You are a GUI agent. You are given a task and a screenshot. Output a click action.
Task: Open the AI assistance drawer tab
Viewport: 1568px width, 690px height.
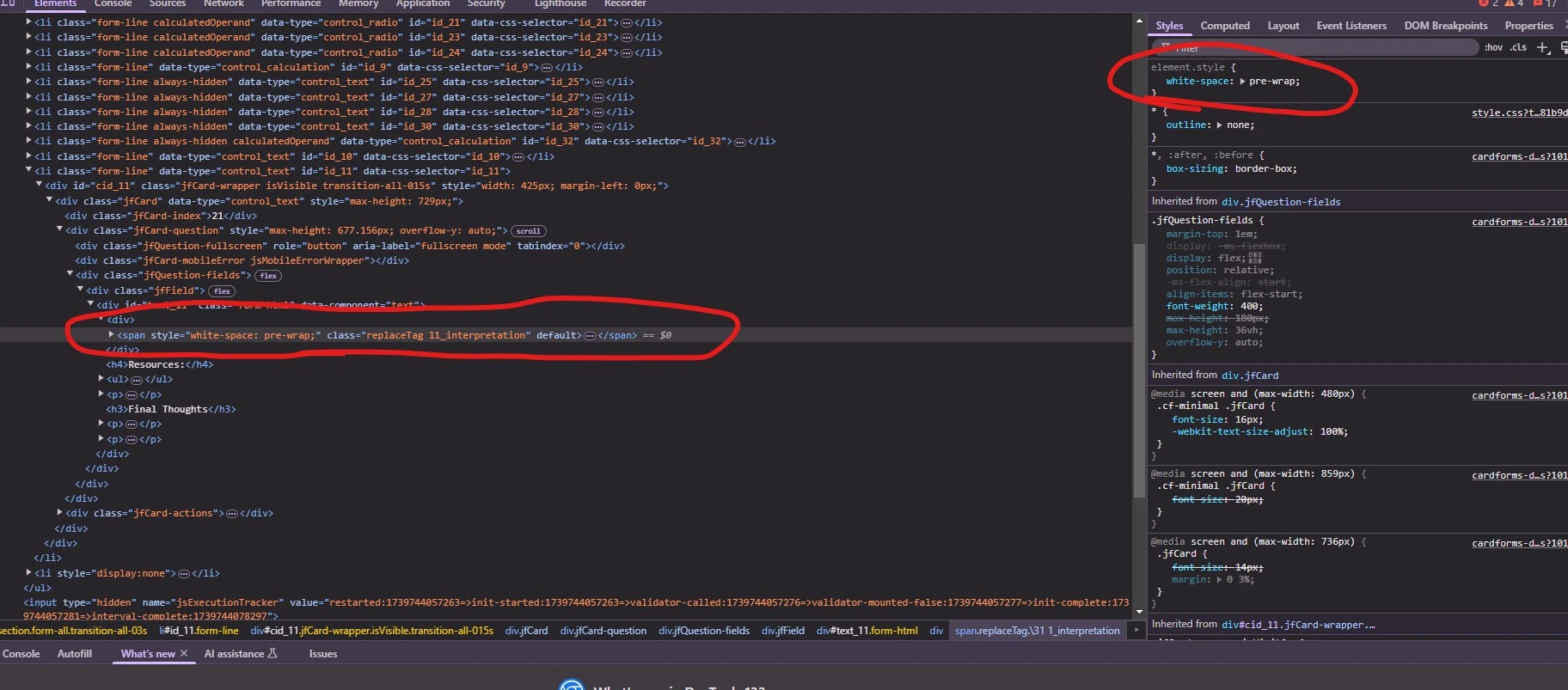234,654
